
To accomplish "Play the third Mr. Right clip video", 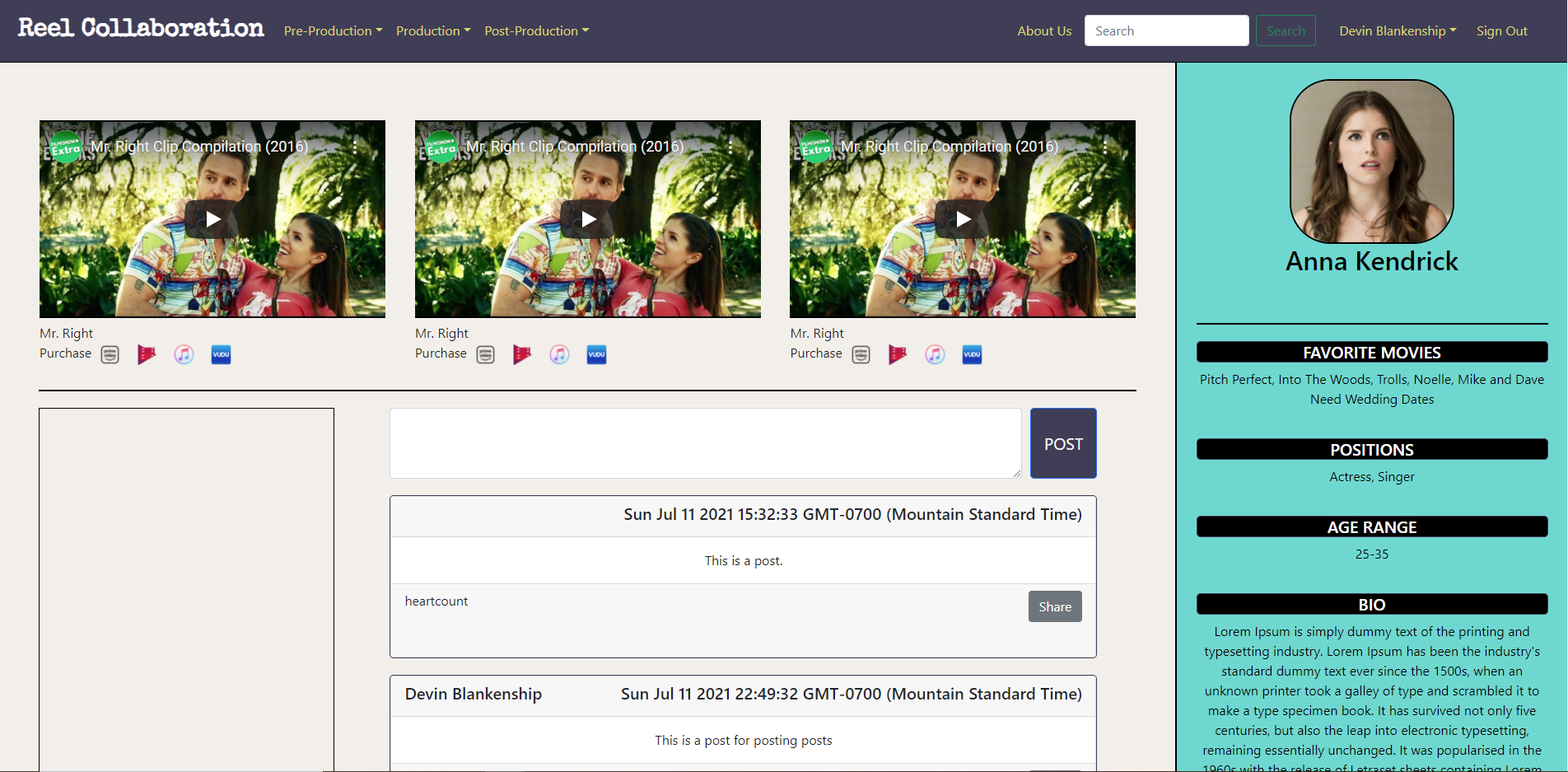I will (x=963, y=219).
